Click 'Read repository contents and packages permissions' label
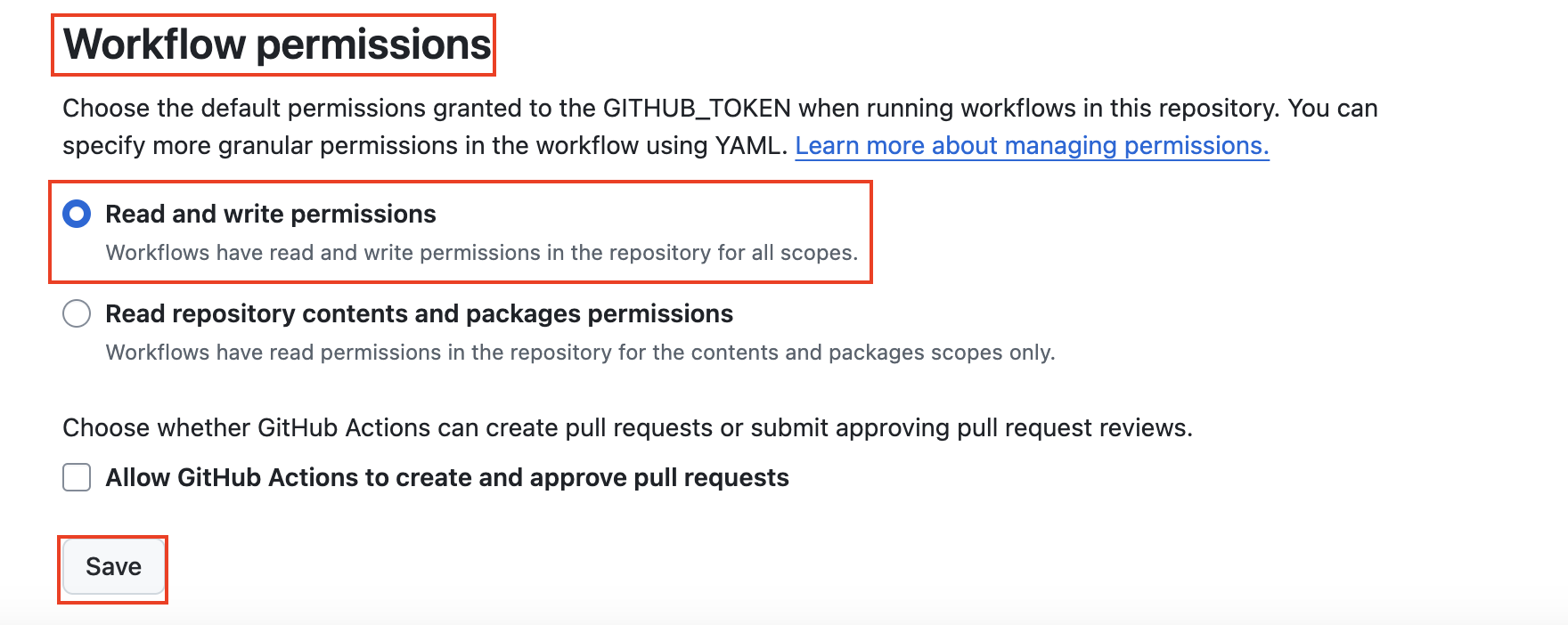 click(x=419, y=313)
